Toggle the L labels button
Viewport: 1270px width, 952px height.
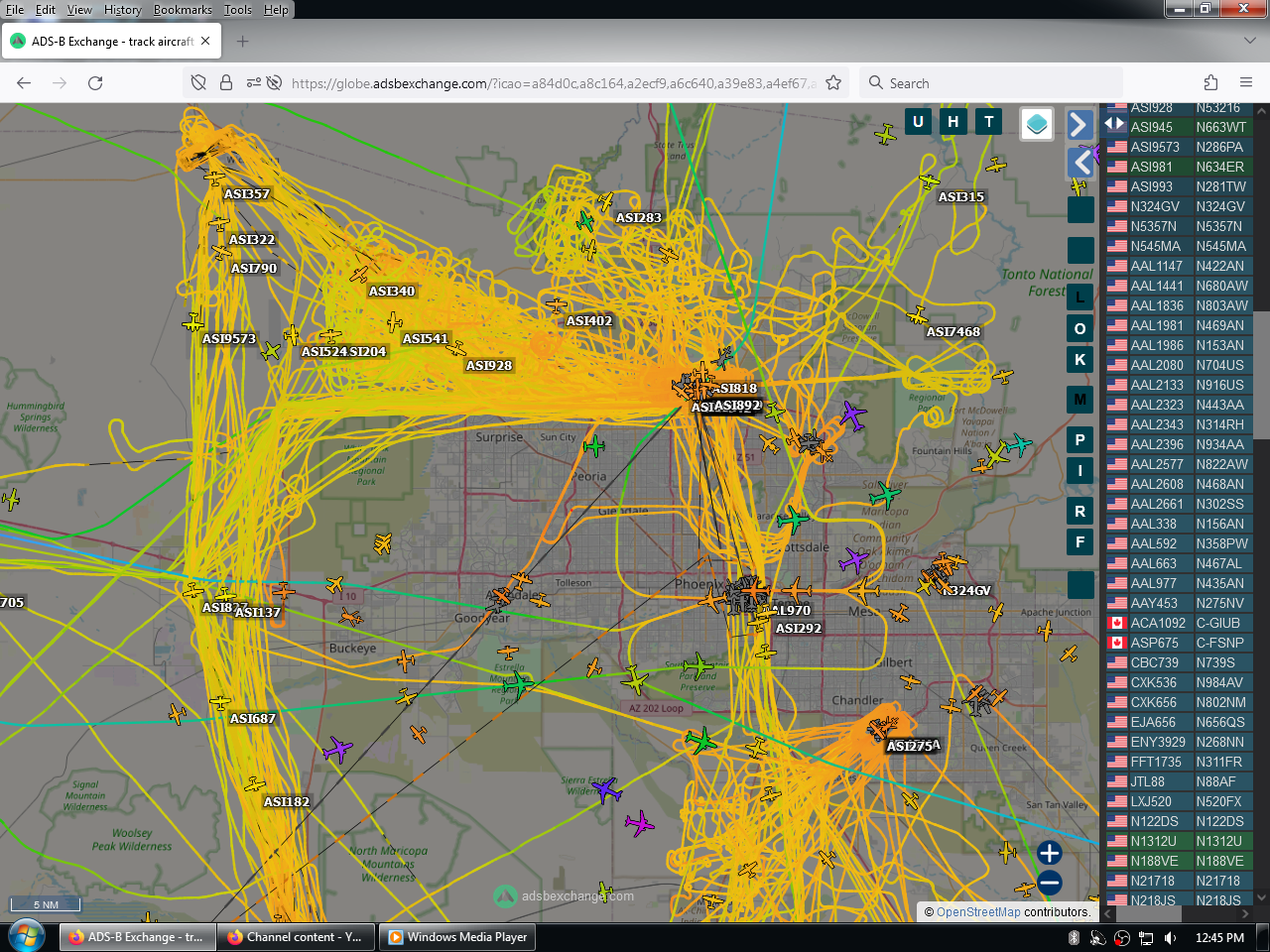click(1080, 297)
